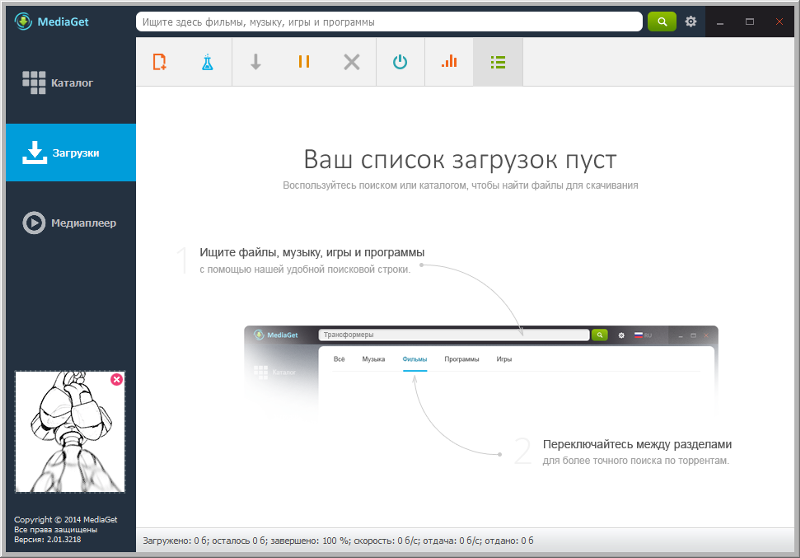This screenshot has height=558, width=800.
Task: Click the status bar download statistics text
Action: point(338,541)
